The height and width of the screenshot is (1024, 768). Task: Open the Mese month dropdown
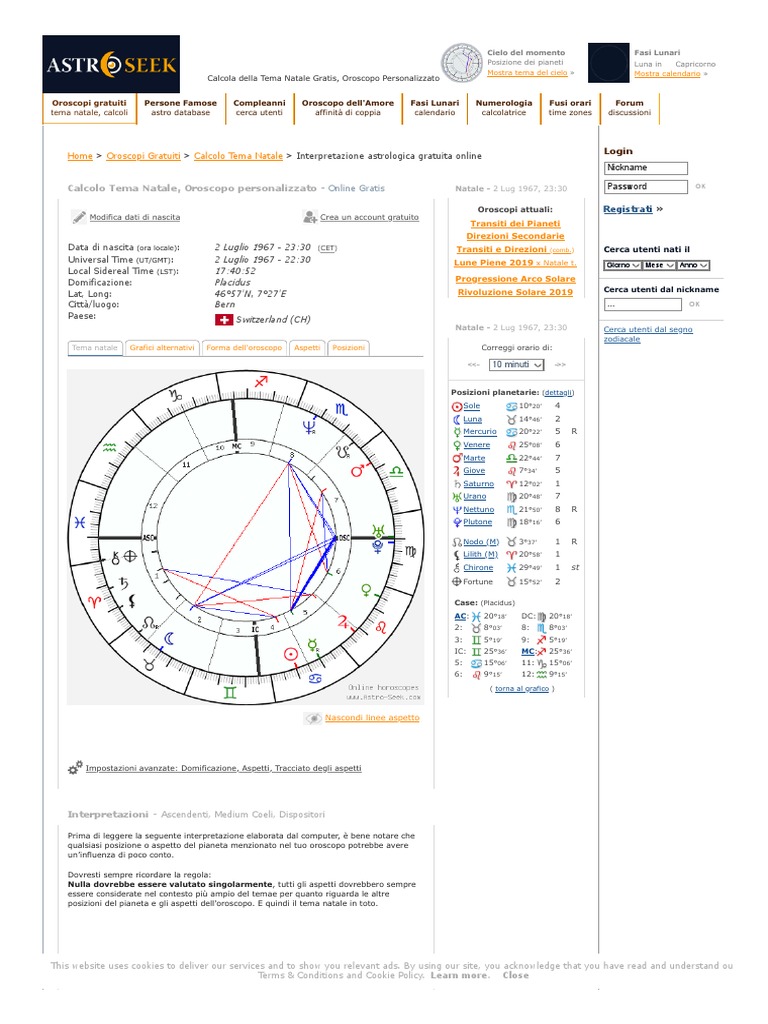click(x=658, y=265)
